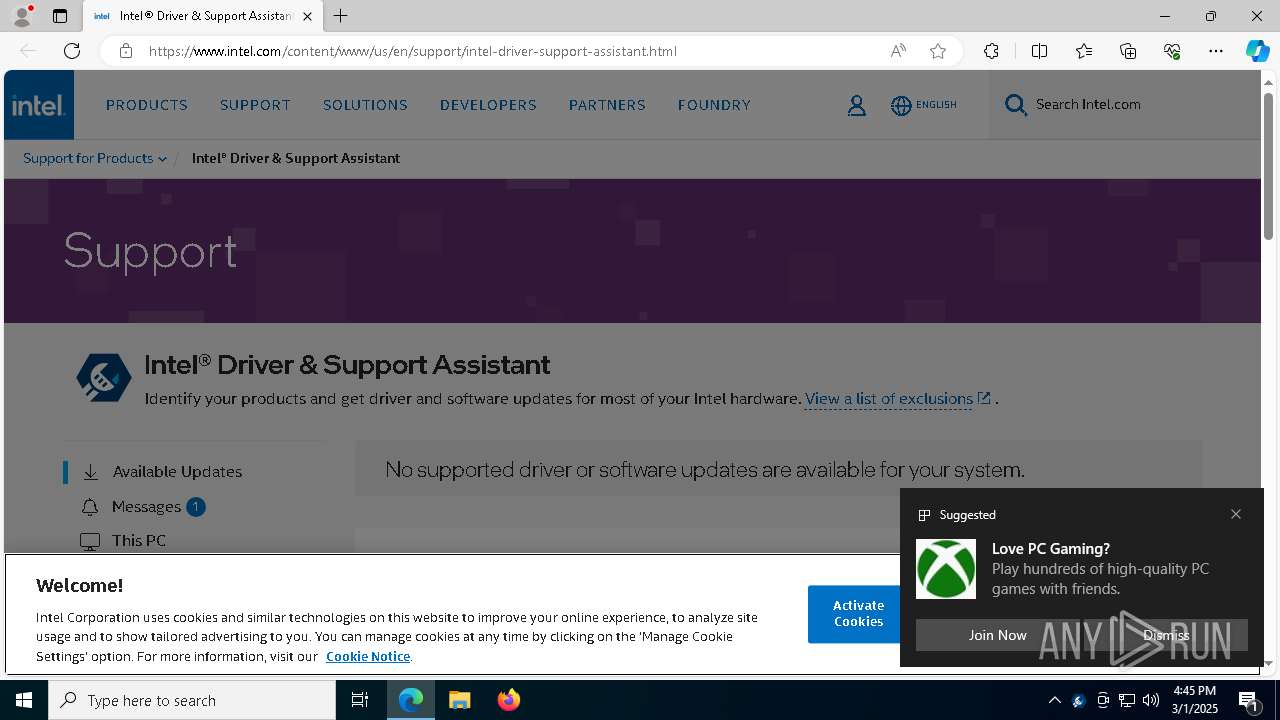
Task: Click the browser address bar URL
Action: (x=413, y=51)
